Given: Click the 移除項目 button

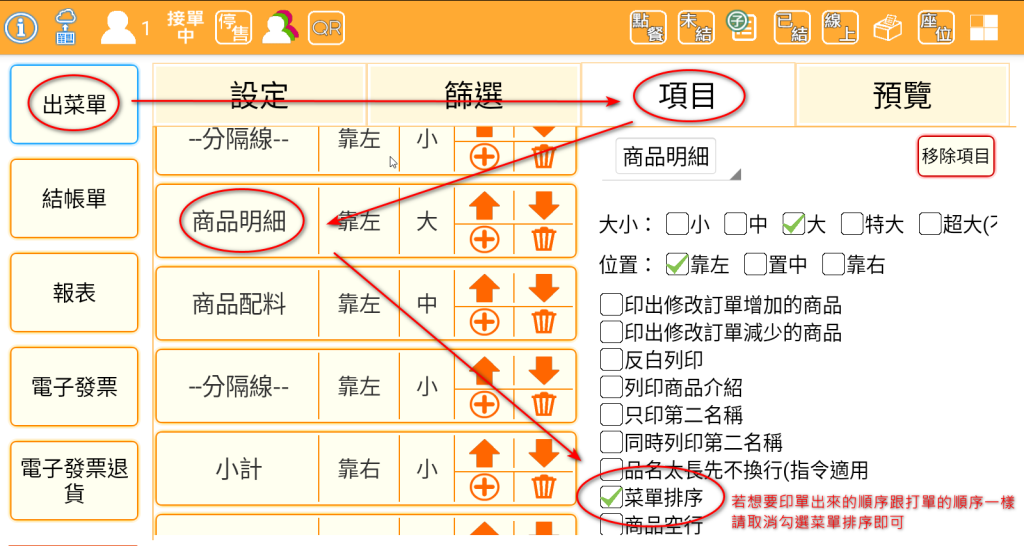Looking at the screenshot, I should pyautogui.click(x=956, y=156).
